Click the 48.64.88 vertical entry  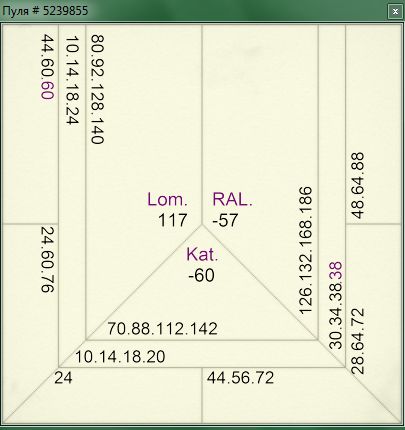coord(358,185)
